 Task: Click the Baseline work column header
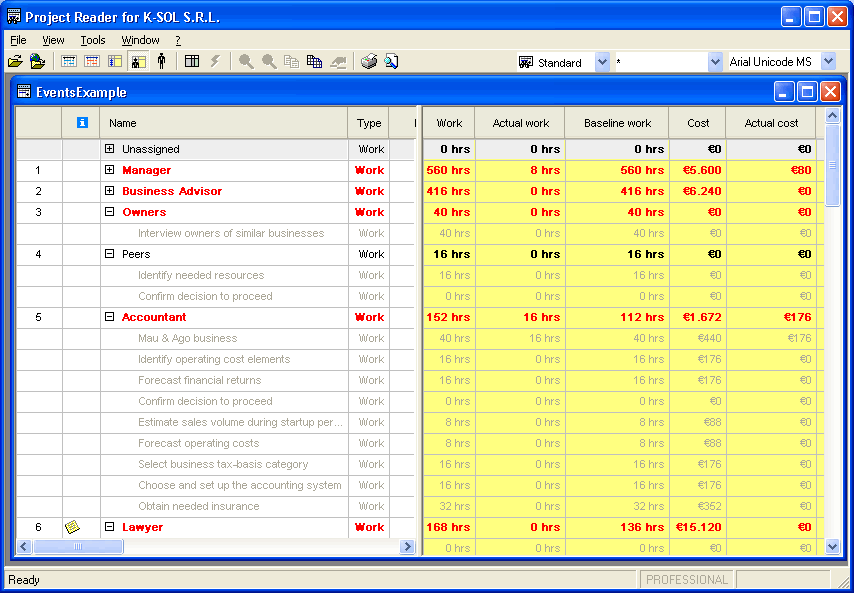click(x=617, y=123)
